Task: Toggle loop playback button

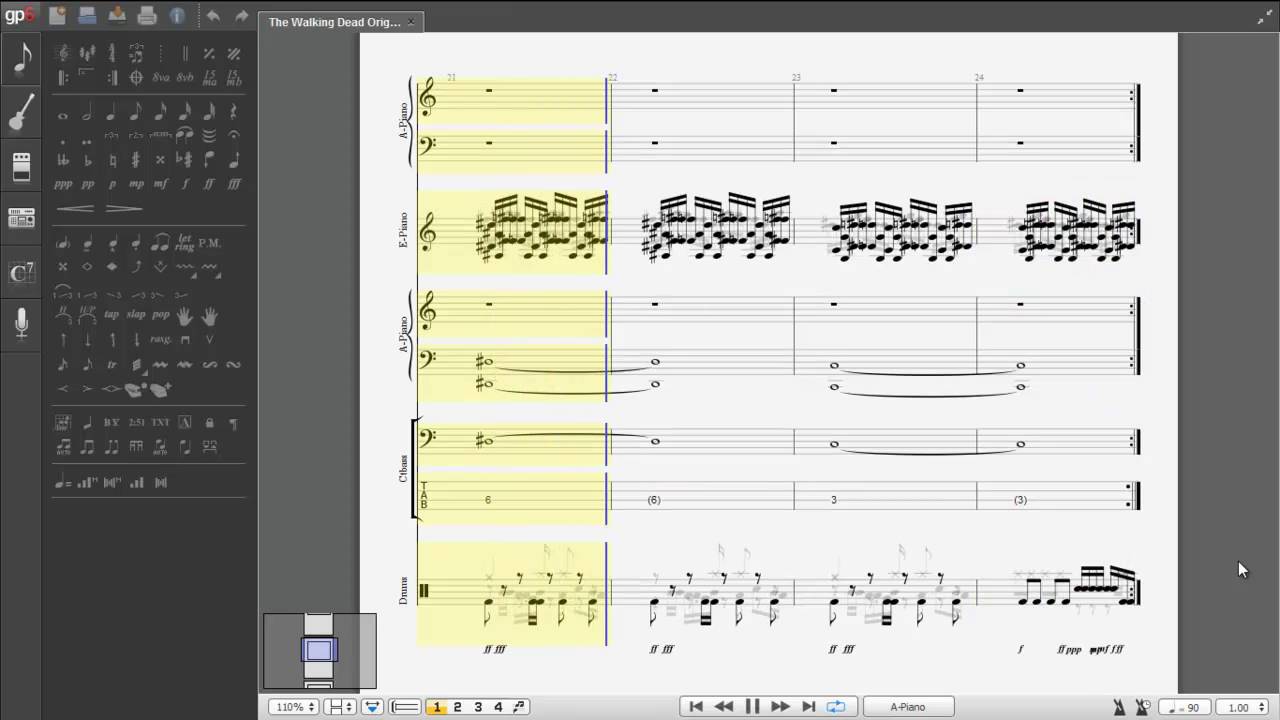Action: (836, 707)
